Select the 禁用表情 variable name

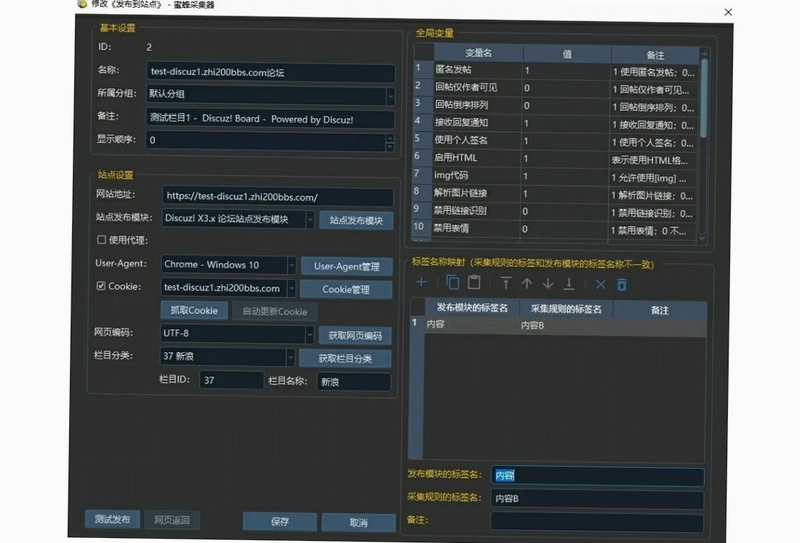coord(451,228)
